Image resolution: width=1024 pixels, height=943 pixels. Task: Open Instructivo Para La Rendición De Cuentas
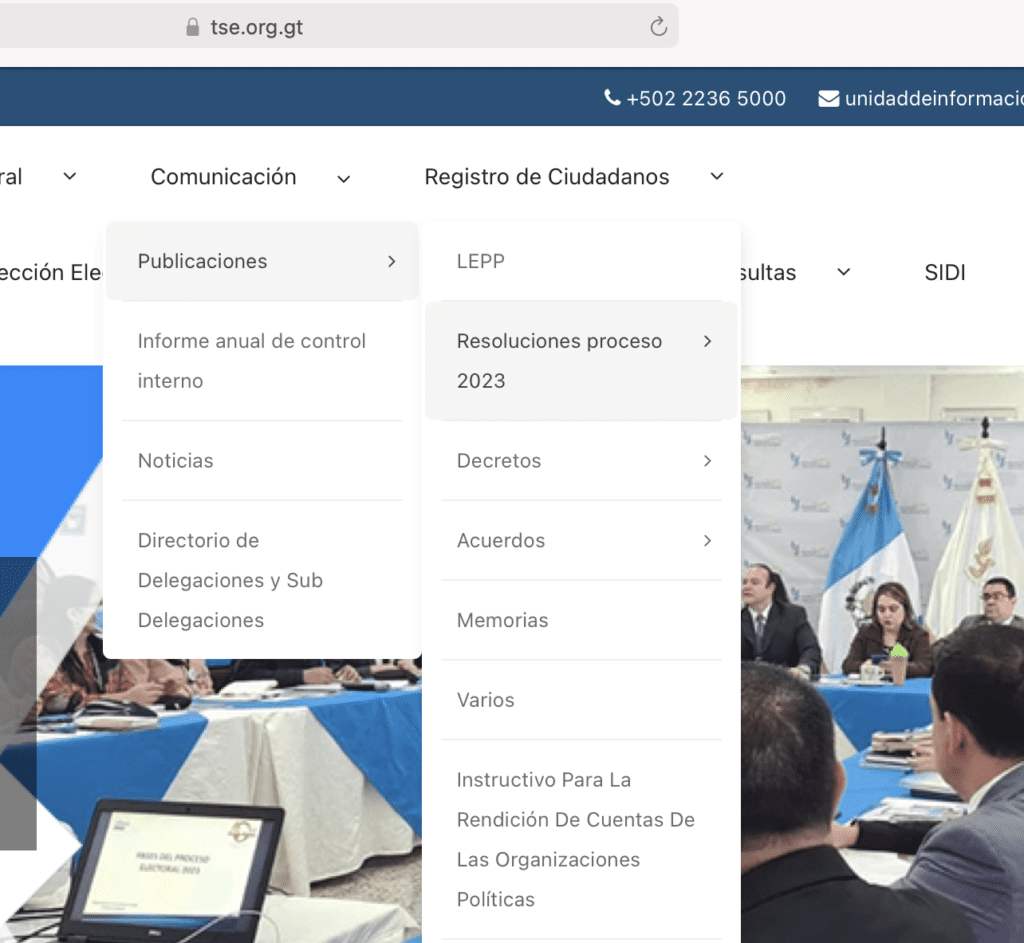point(575,839)
